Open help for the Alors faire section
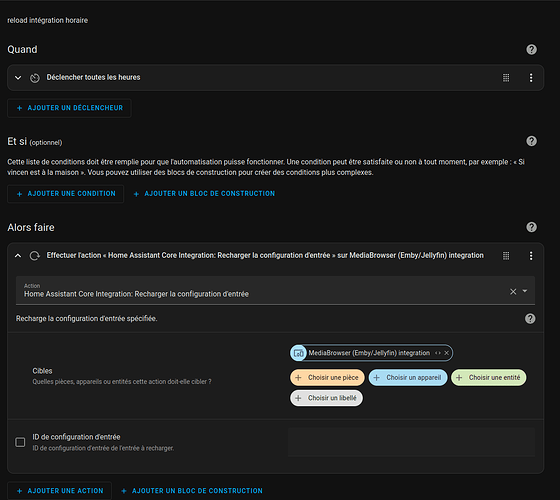Viewport: 560px width, 500px height. point(531,227)
